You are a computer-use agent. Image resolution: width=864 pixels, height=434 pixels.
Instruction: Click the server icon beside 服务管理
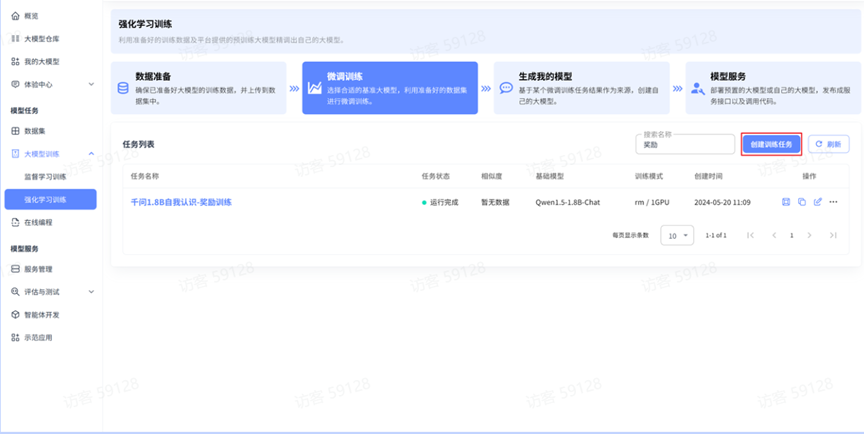15,269
